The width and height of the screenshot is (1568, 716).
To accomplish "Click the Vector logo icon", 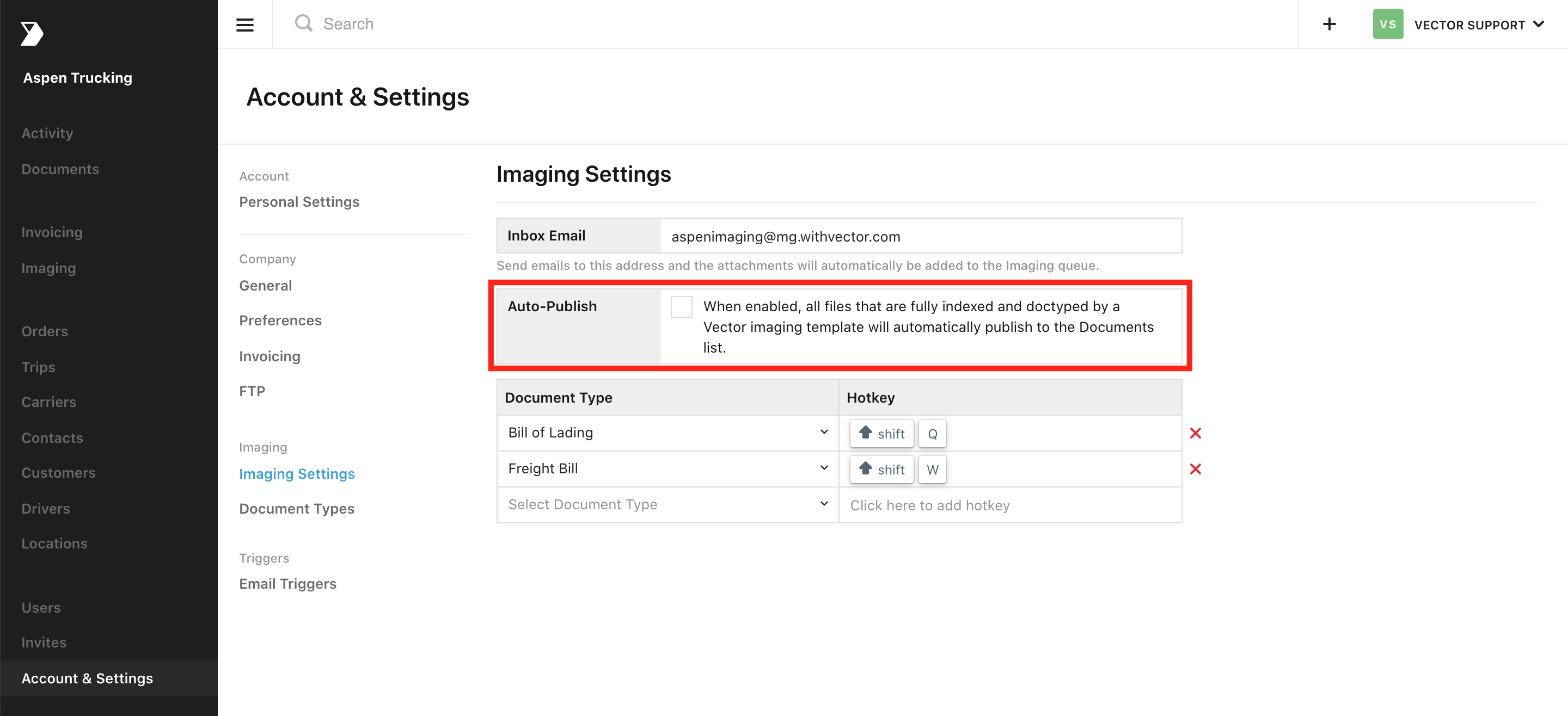I will [x=32, y=33].
